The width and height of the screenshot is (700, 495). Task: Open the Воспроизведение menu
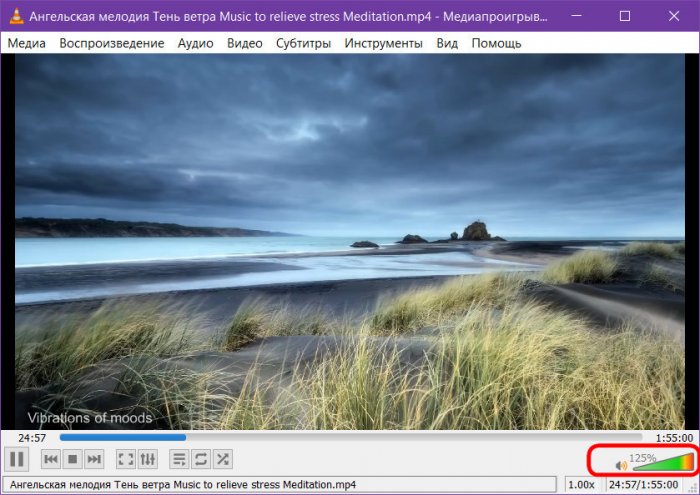click(x=111, y=43)
